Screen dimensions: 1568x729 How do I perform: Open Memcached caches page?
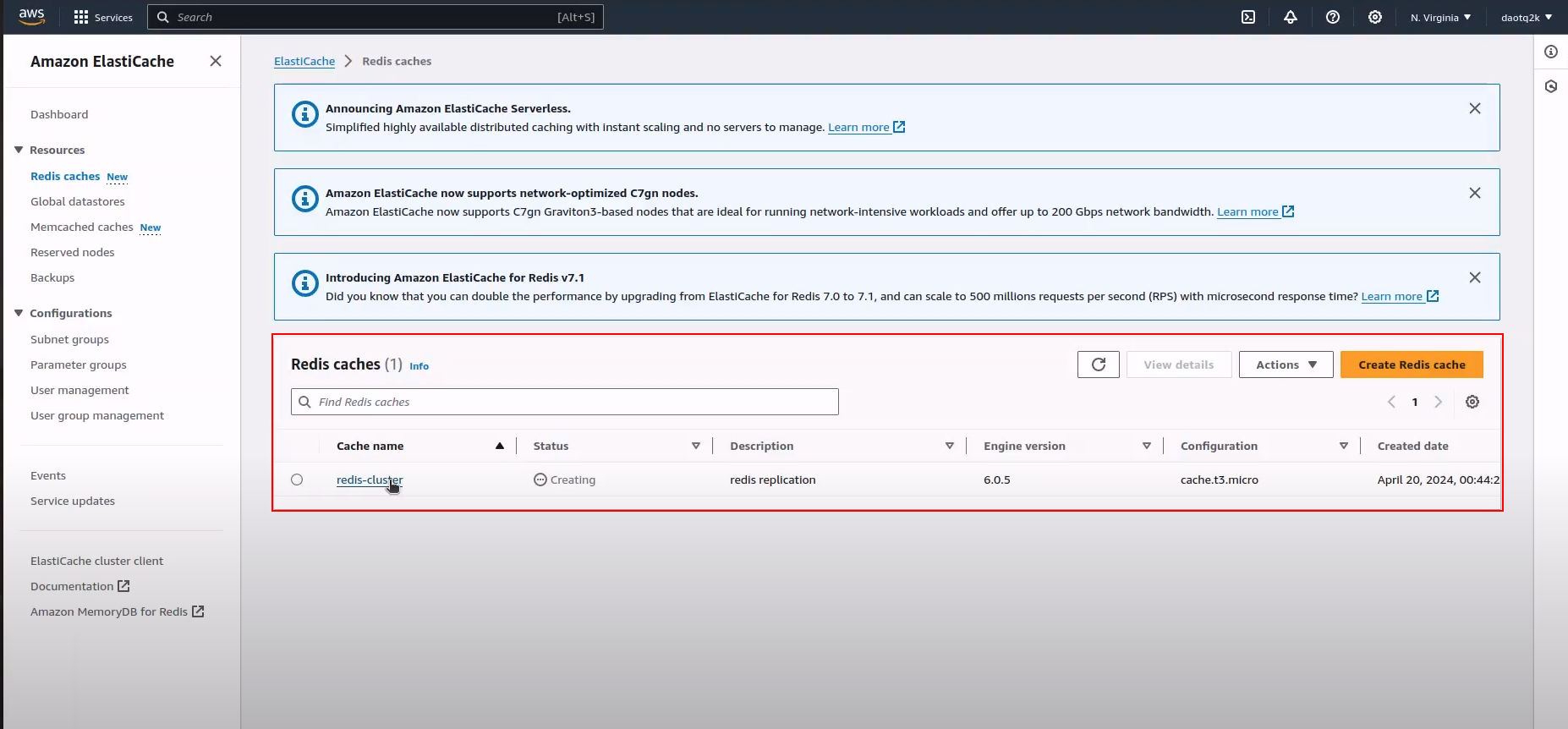pyautogui.click(x=82, y=227)
